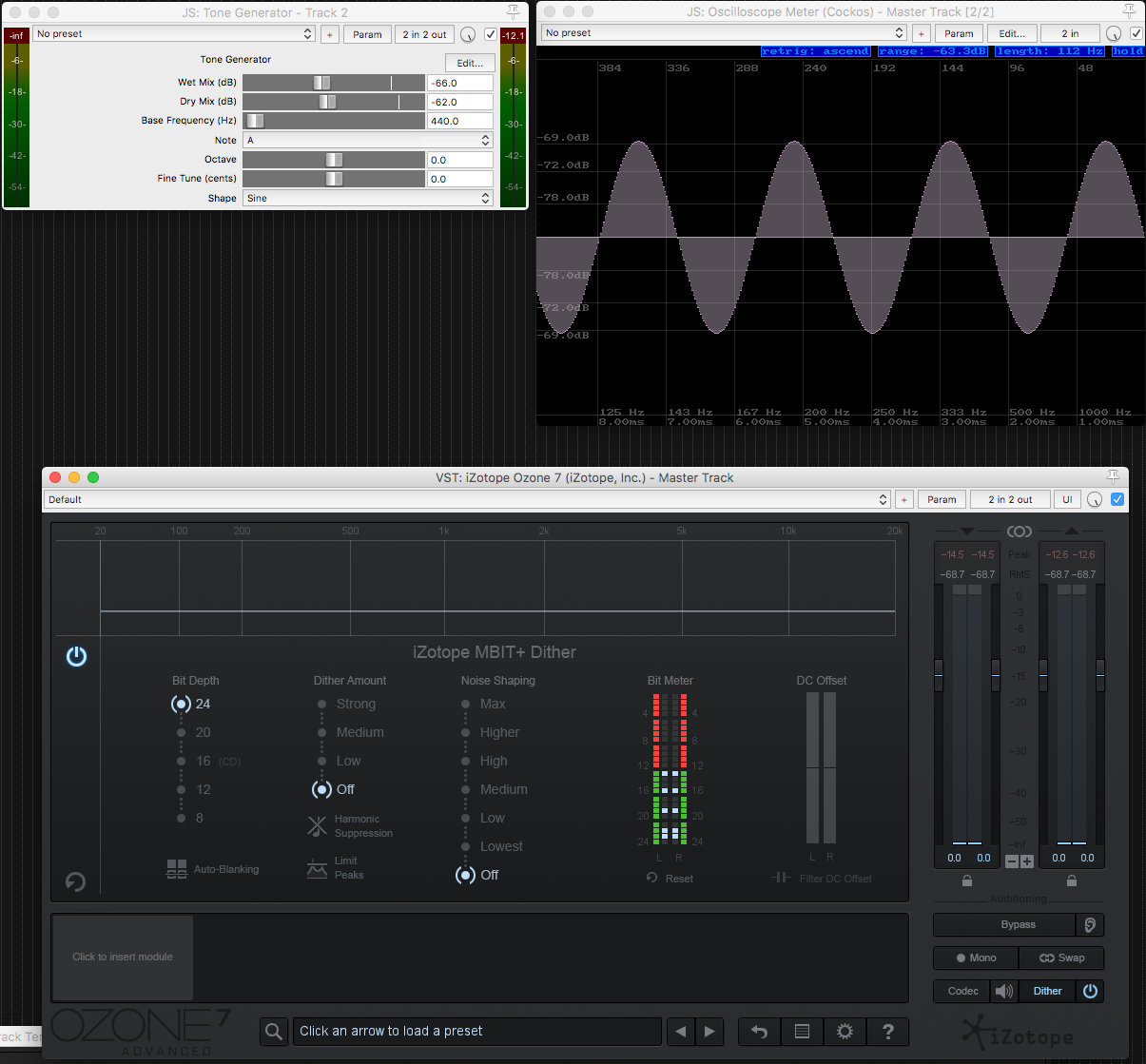Click Edit... button in Tone Generator
This screenshot has width=1146, height=1064.
(470, 63)
